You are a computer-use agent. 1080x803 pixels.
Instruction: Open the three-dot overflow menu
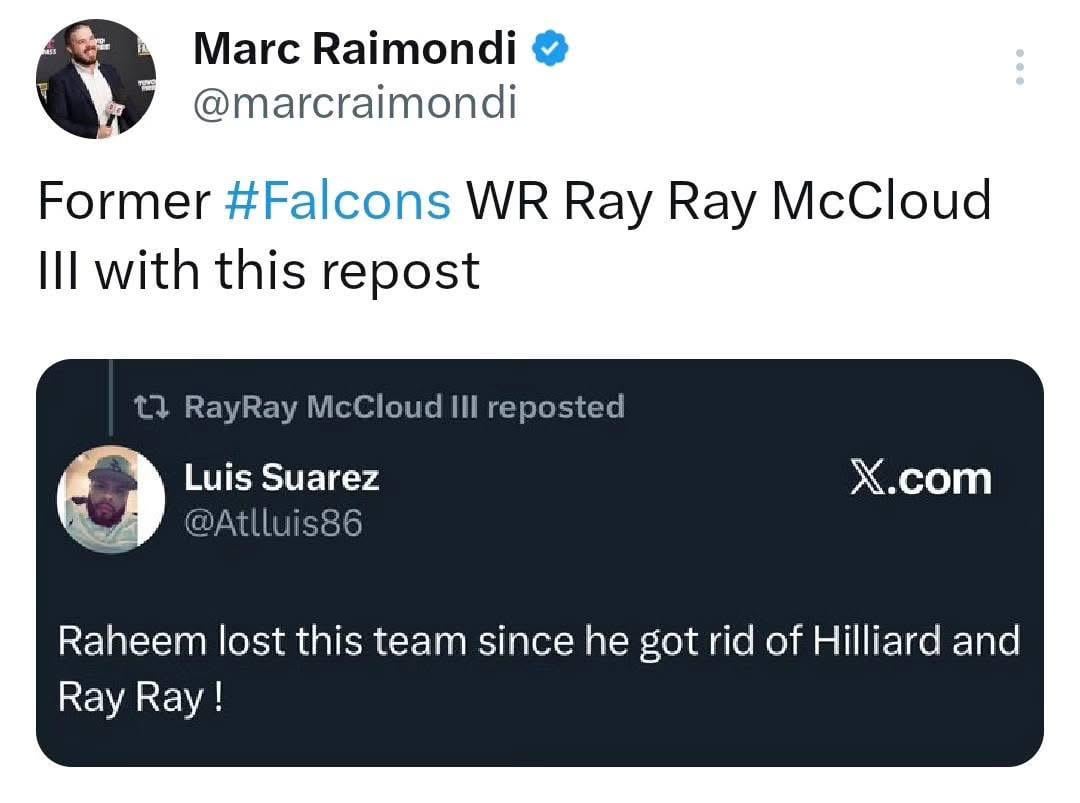(x=1019, y=66)
